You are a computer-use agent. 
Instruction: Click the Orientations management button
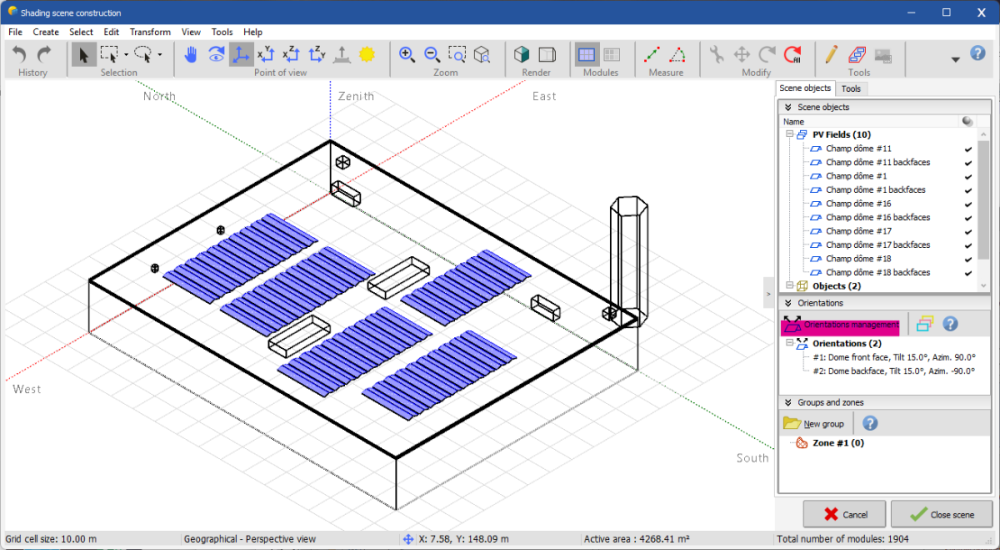pyautogui.click(x=841, y=325)
